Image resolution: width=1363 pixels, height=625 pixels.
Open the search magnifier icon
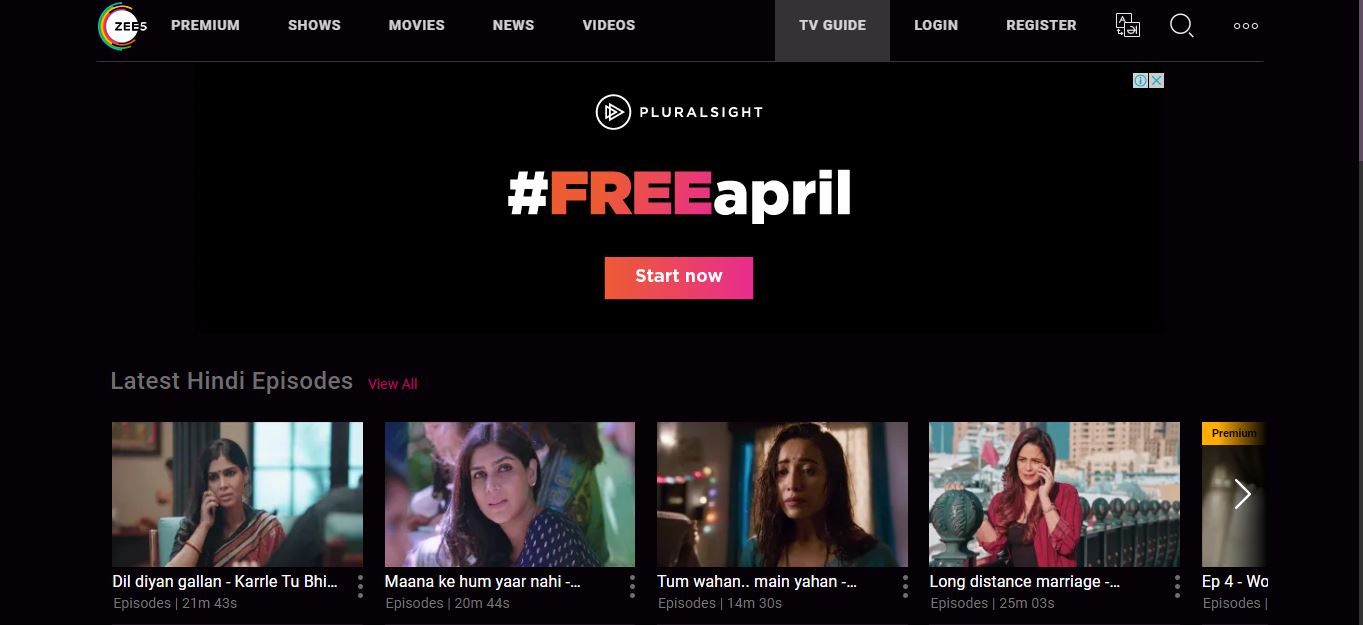(1182, 26)
